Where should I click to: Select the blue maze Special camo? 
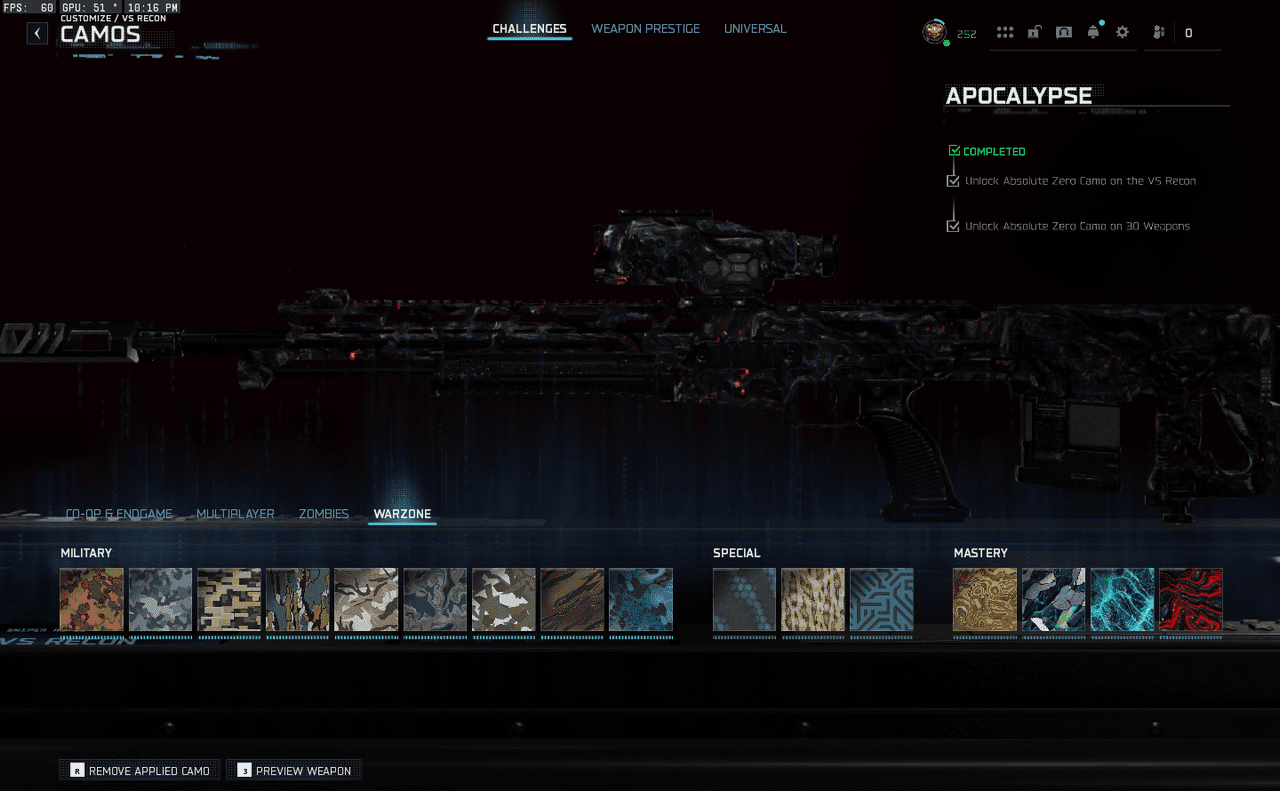(x=881, y=600)
